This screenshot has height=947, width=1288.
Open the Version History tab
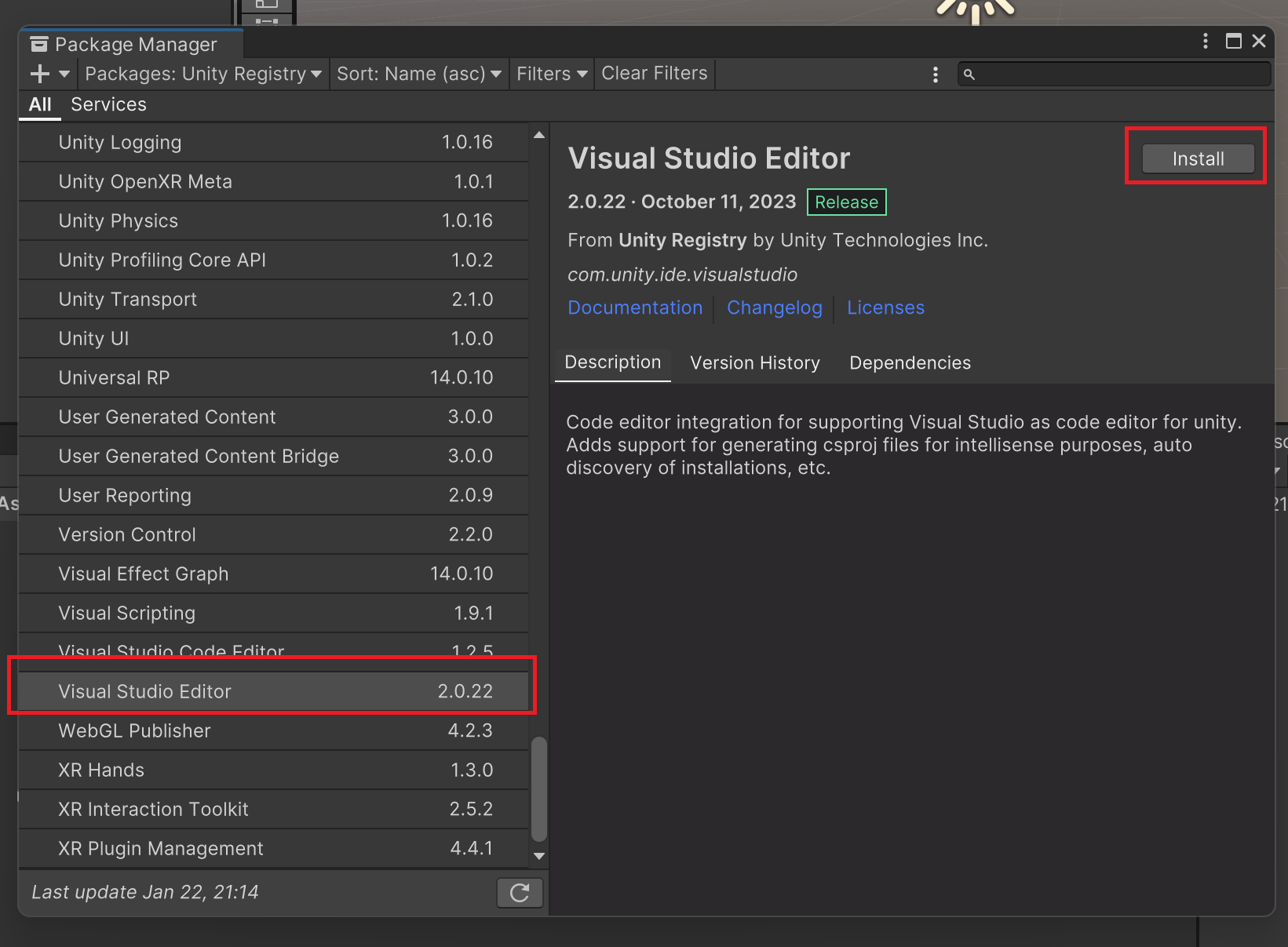[755, 362]
